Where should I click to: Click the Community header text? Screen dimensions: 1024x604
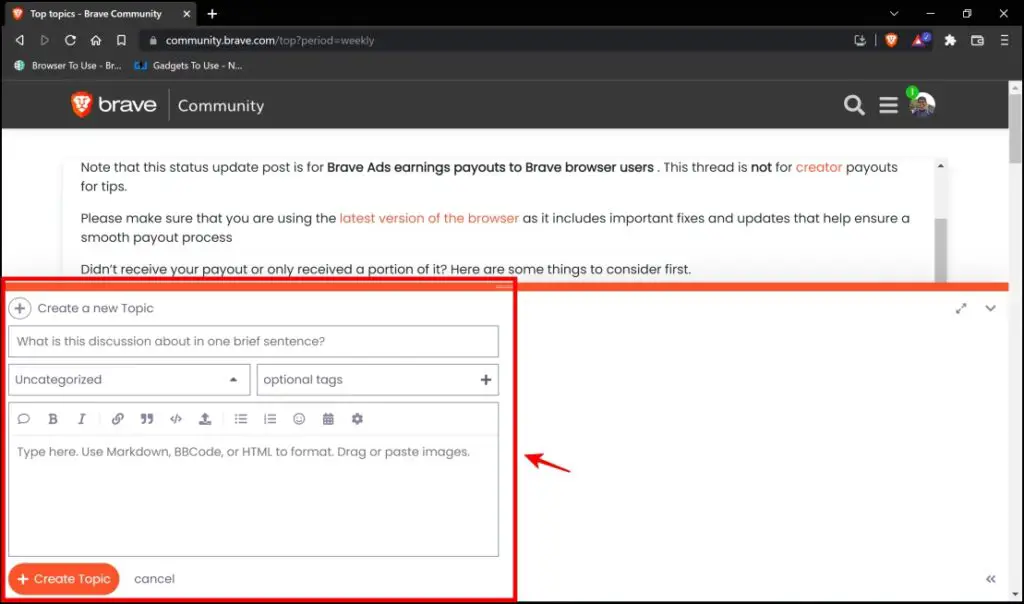pyautogui.click(x=221, y=105)
